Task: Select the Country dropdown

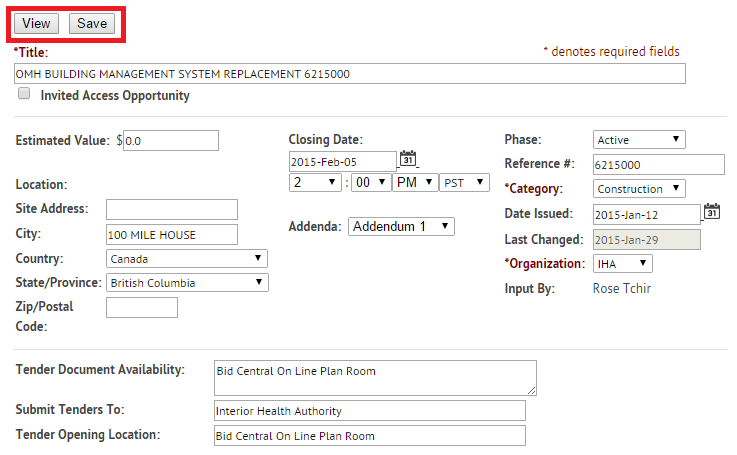Action: 187,259
